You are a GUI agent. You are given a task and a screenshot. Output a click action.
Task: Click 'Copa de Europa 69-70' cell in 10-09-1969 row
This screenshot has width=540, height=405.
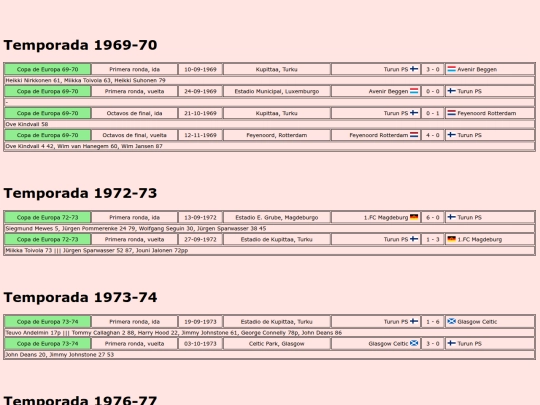tap(48, 69)
